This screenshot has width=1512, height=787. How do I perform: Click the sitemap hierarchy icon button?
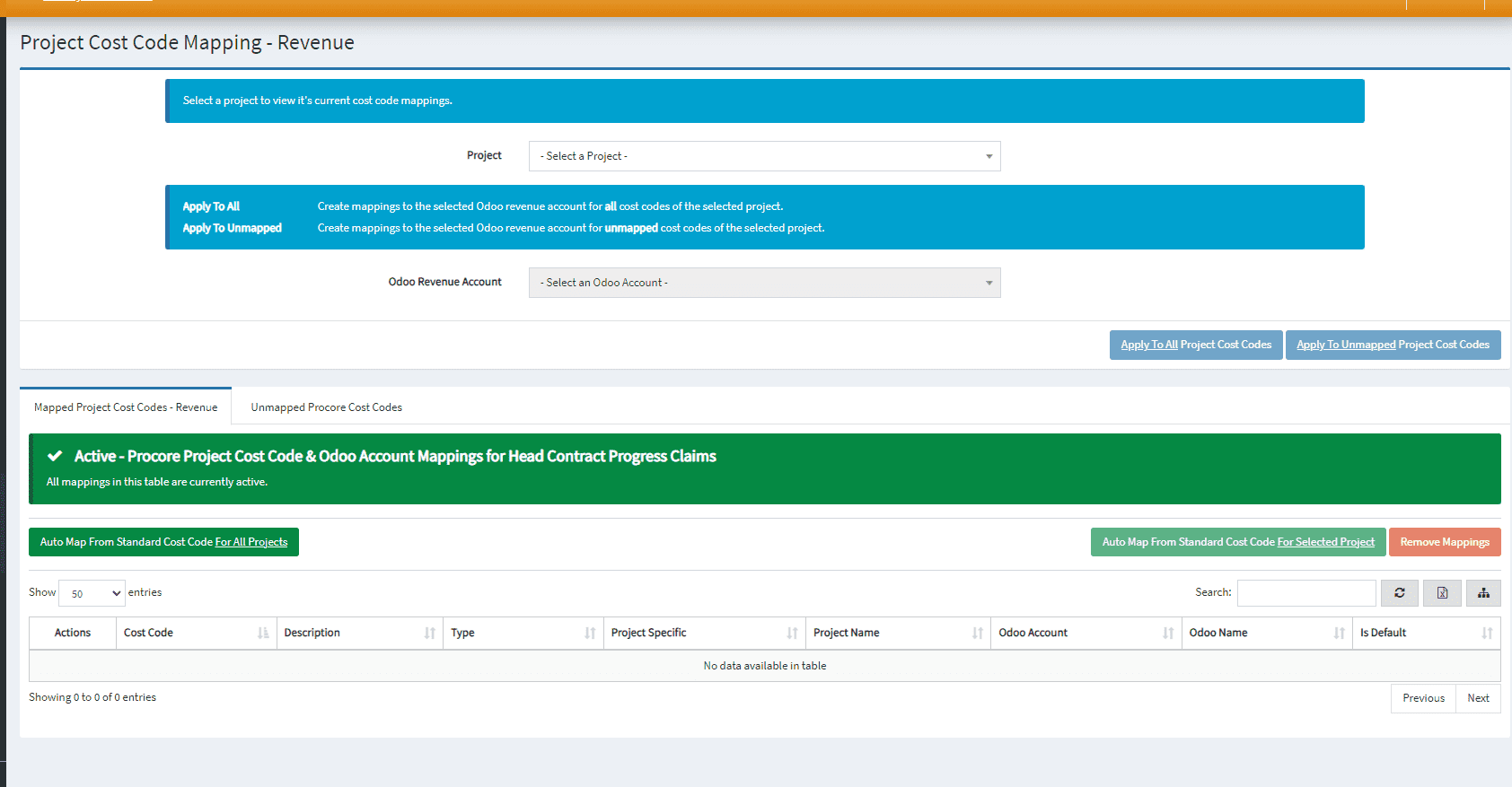tap(1483, 593)
